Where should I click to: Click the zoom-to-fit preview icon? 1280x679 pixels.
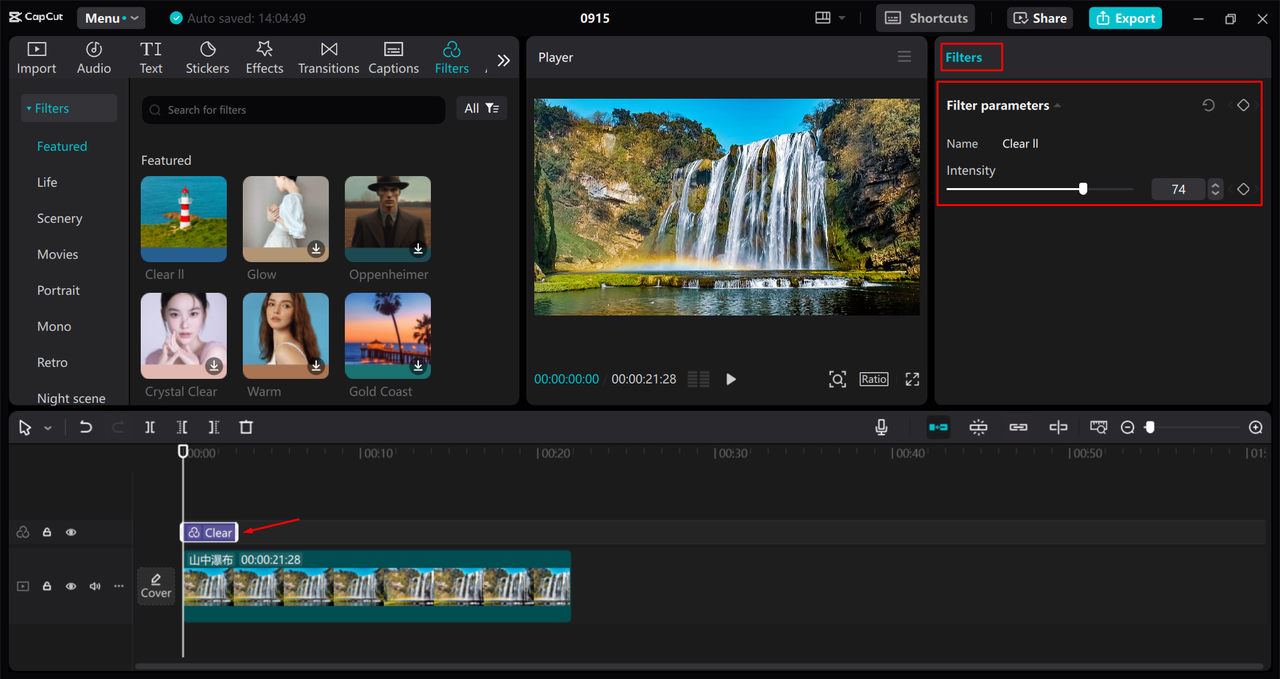(838, 379)
